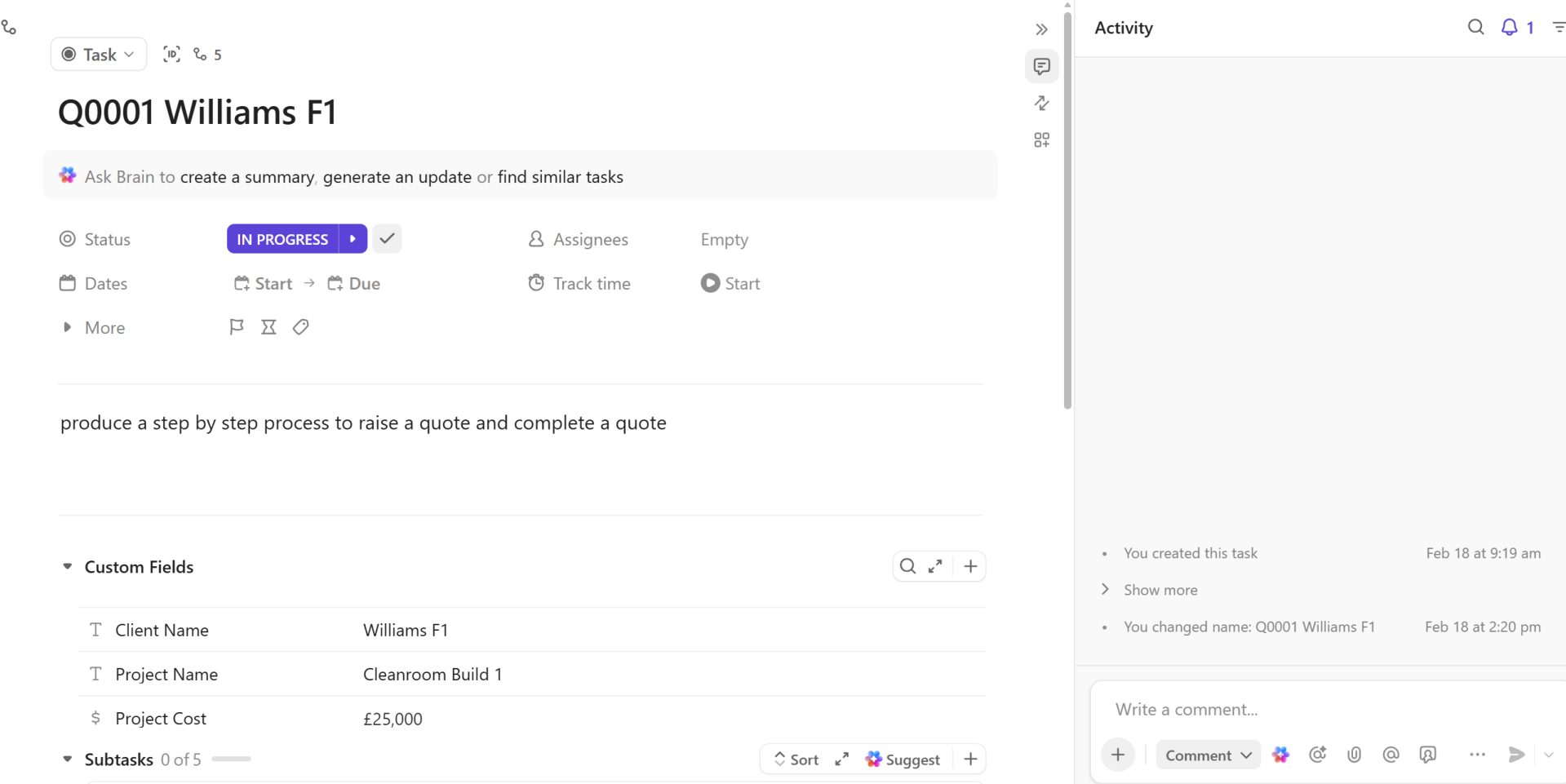
Task: Click Show more in the Activity feed
Action: point(1160,590)
